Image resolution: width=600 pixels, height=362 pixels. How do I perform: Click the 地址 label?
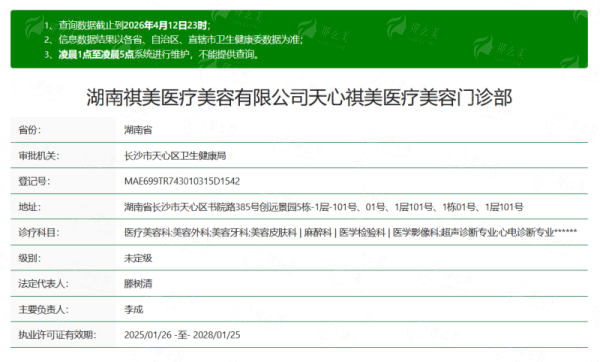coord(29,207)
